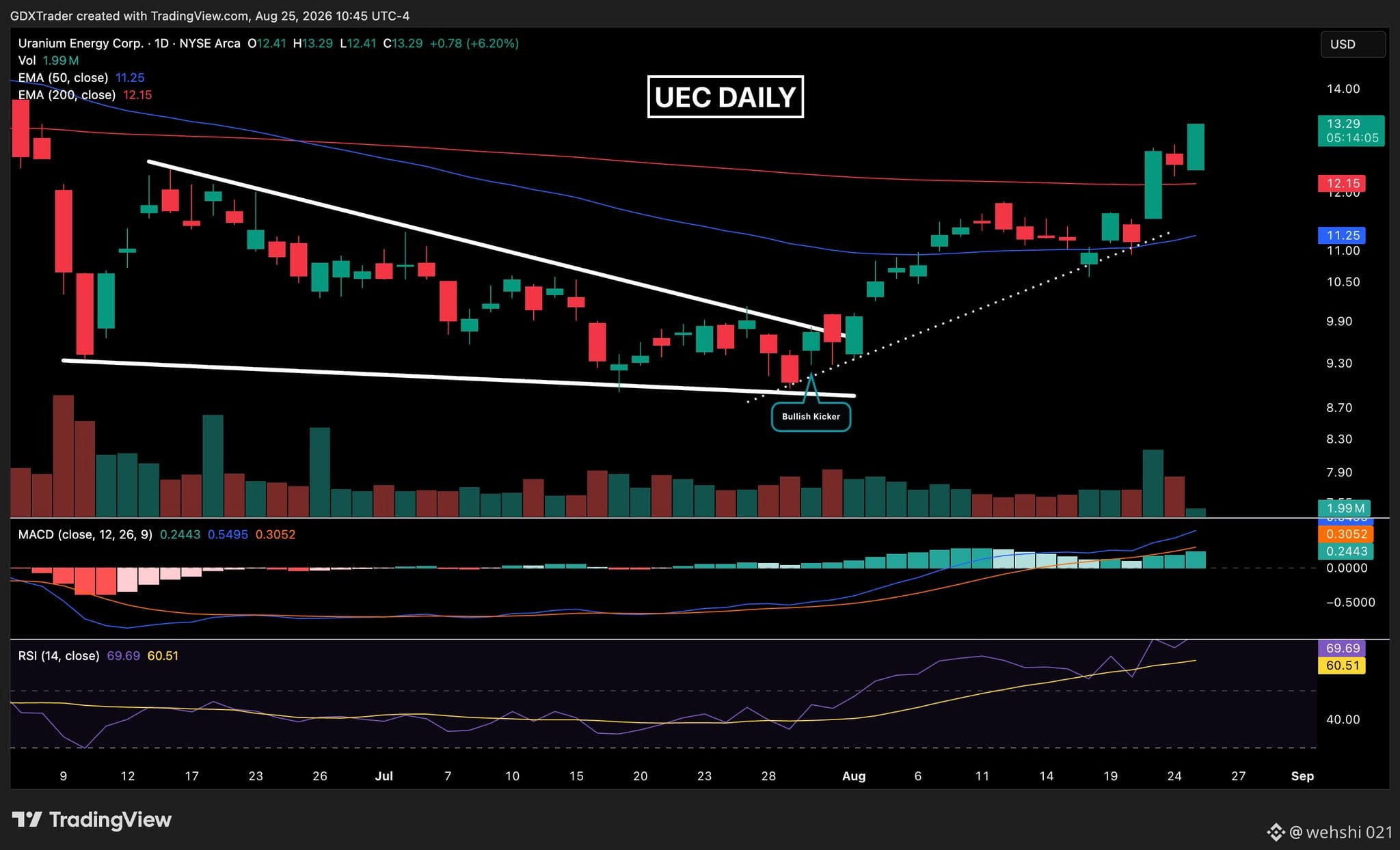Viewport: 1400px width, 850px height.
Task: Open the USD currency selector
Action: (x=1353, y=44)
